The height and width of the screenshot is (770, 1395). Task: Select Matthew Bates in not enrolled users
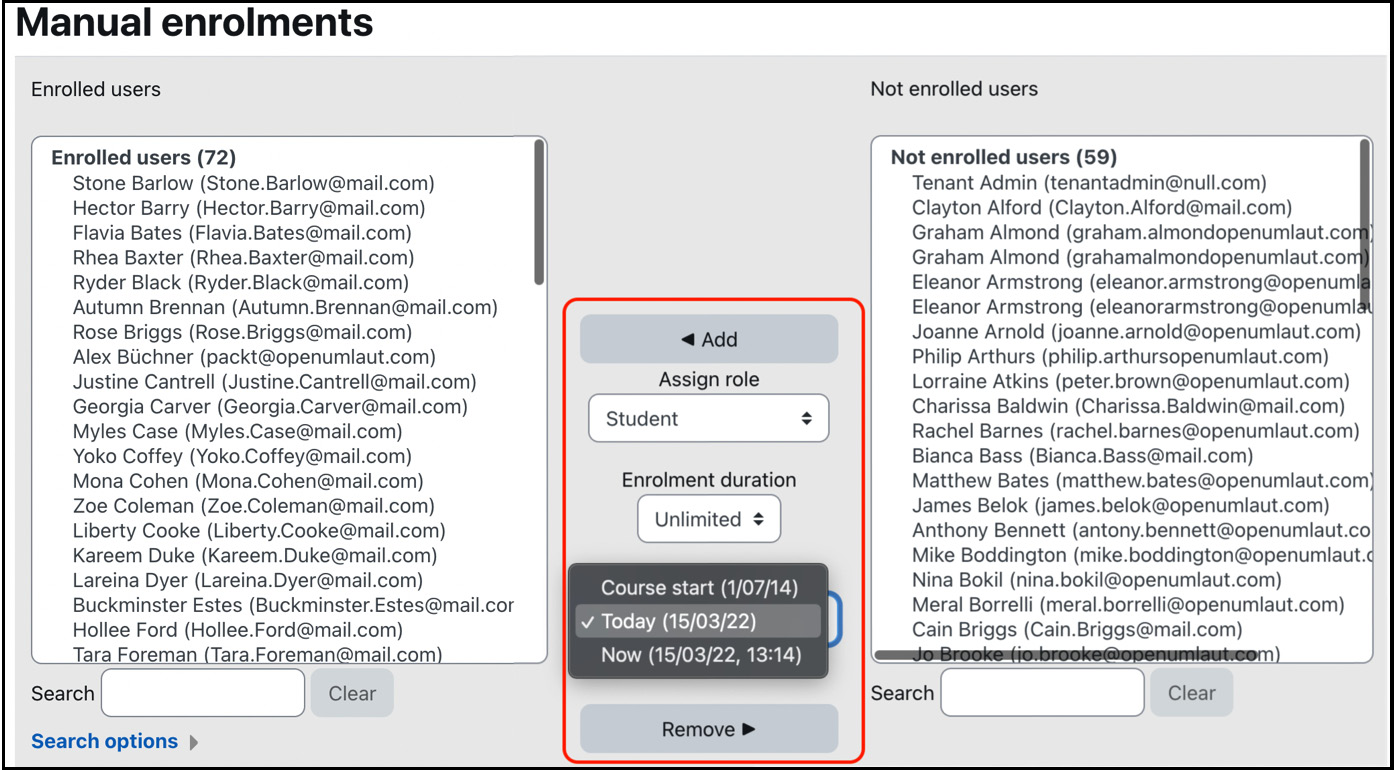(1141, 481)
